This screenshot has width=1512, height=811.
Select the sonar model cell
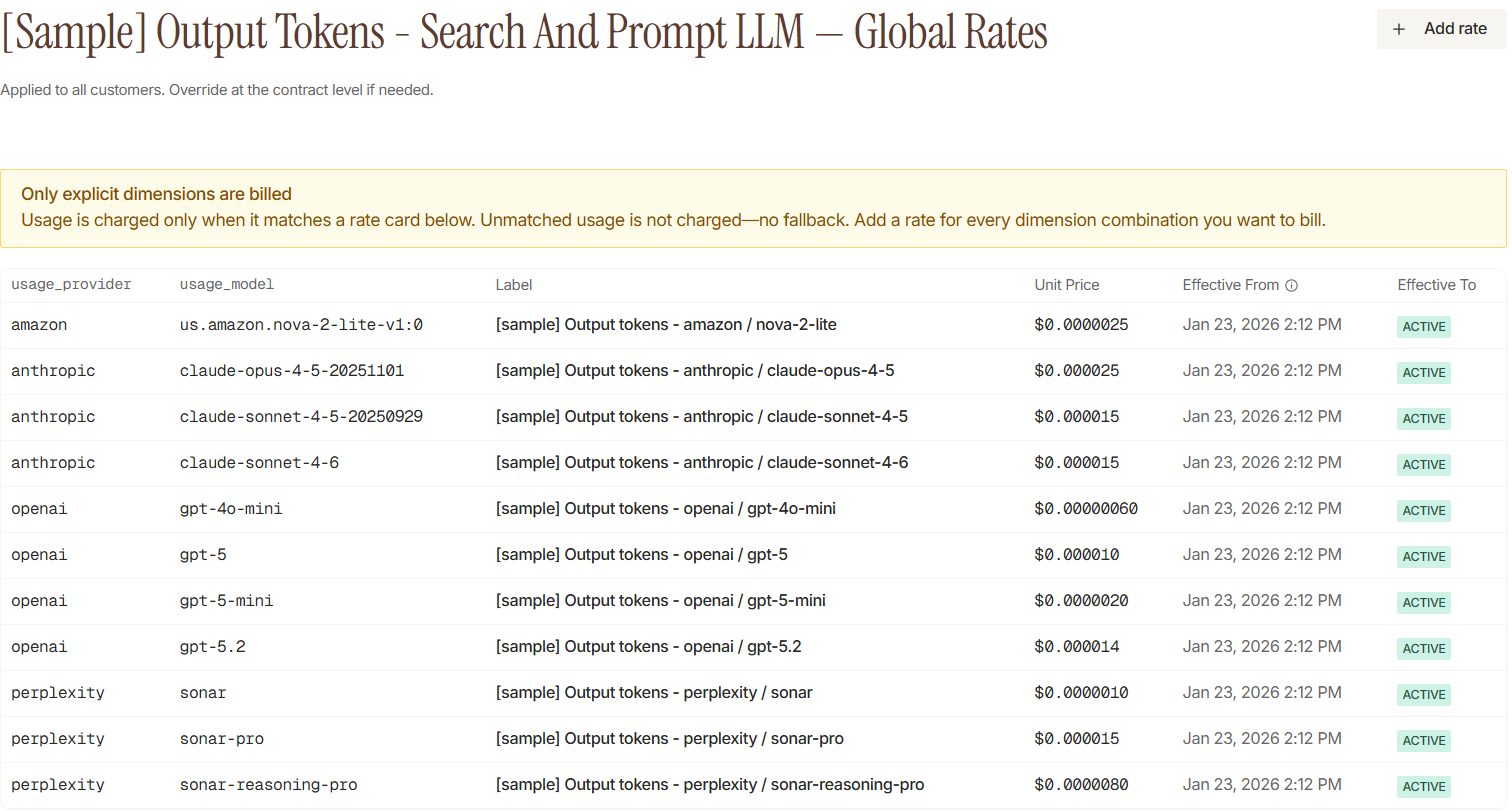203,693
